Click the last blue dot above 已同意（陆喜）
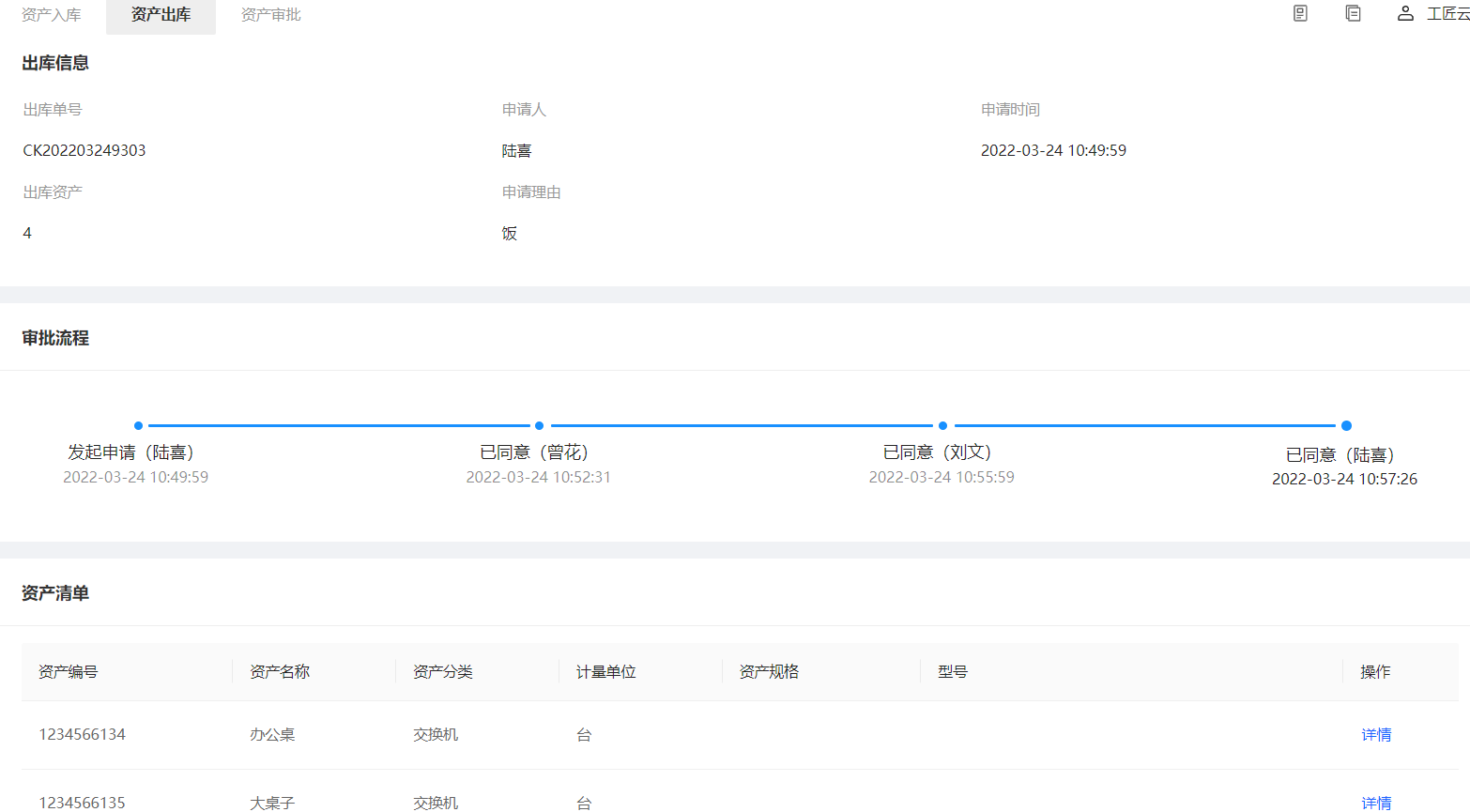Viewport: 1470px width, 812px height. click(1346, 425)
